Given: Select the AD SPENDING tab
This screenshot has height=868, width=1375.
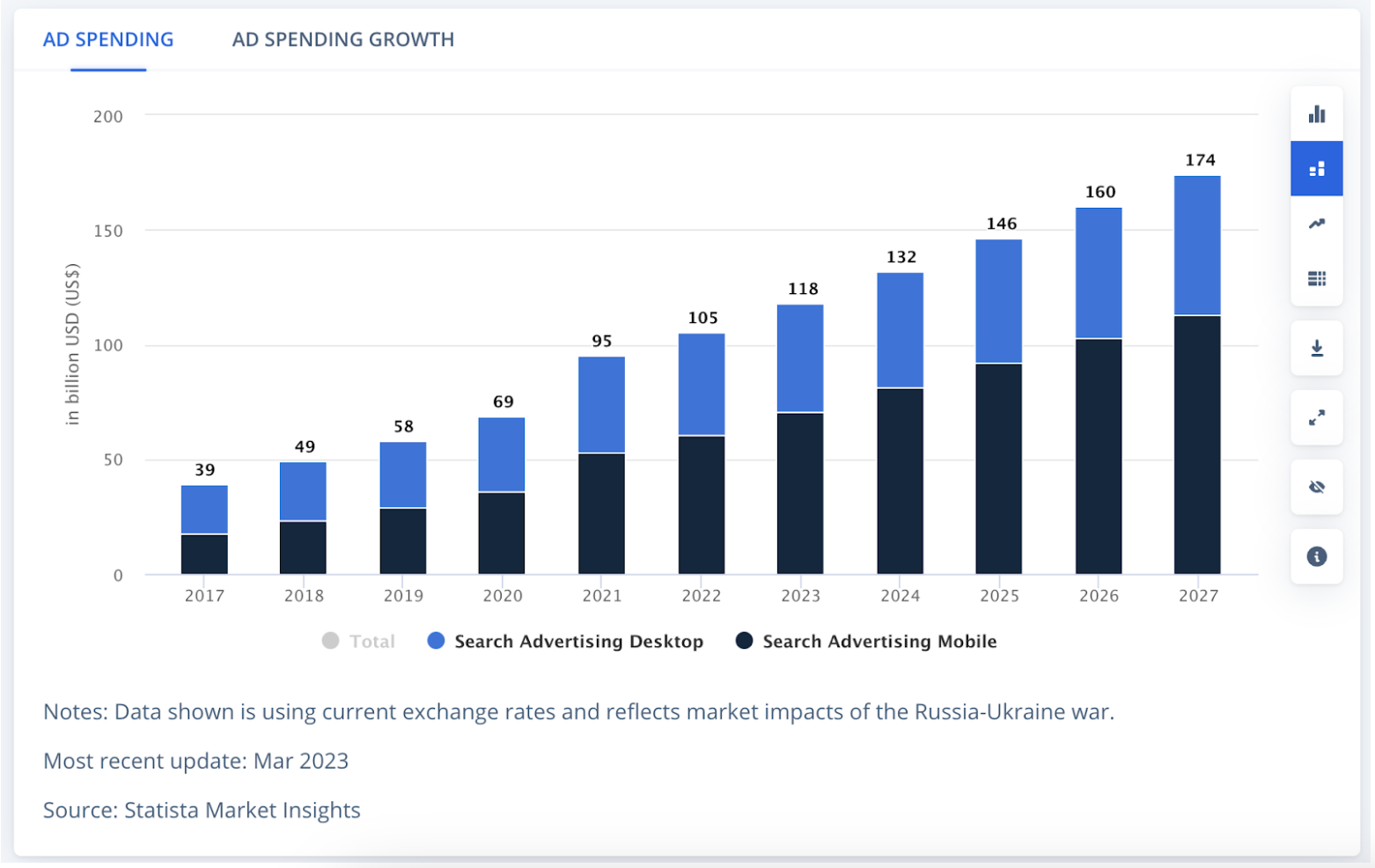Looking at the screenshot, I should coord(107,39).
